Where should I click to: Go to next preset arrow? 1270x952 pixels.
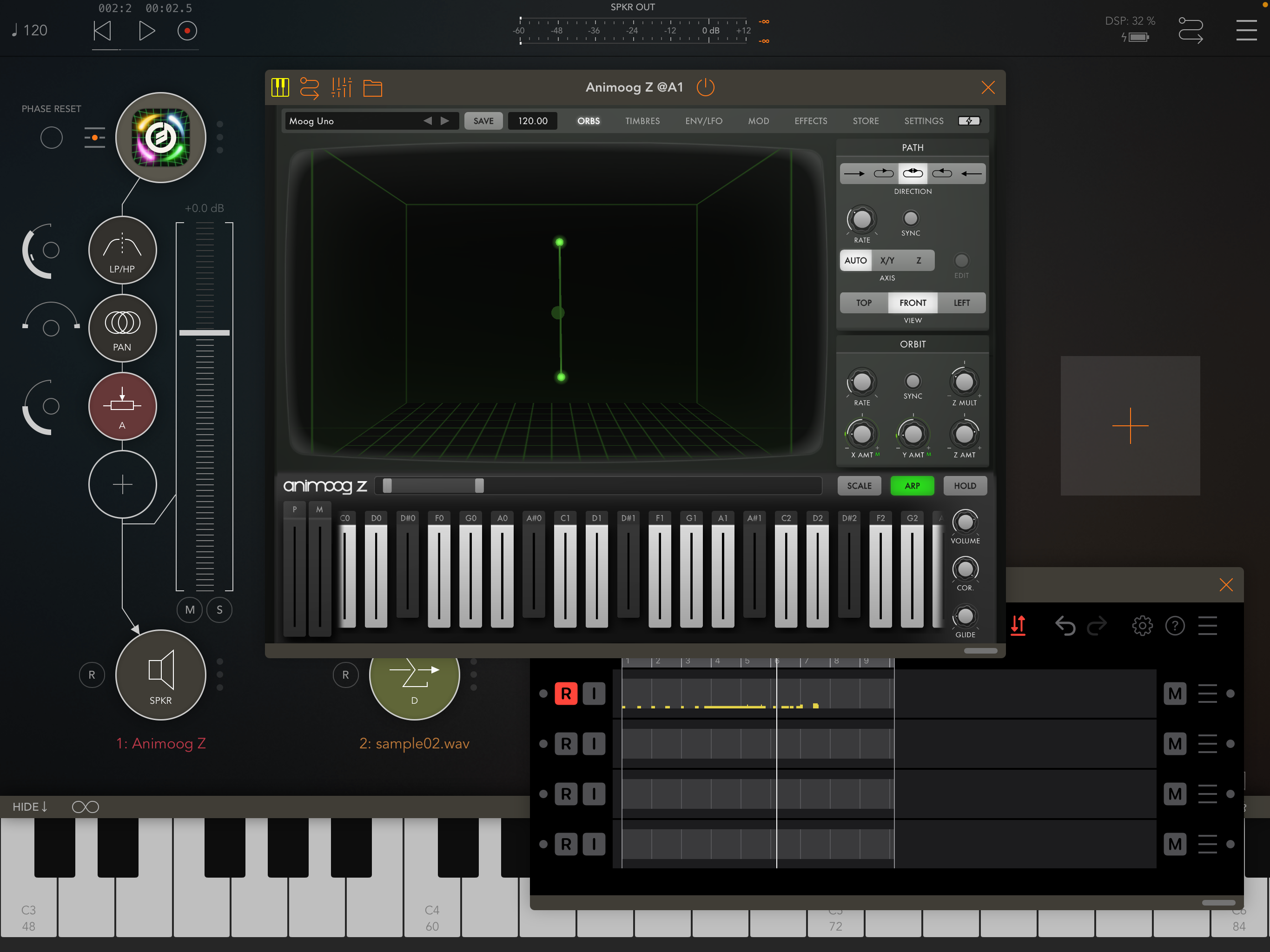tap(445, 120)
